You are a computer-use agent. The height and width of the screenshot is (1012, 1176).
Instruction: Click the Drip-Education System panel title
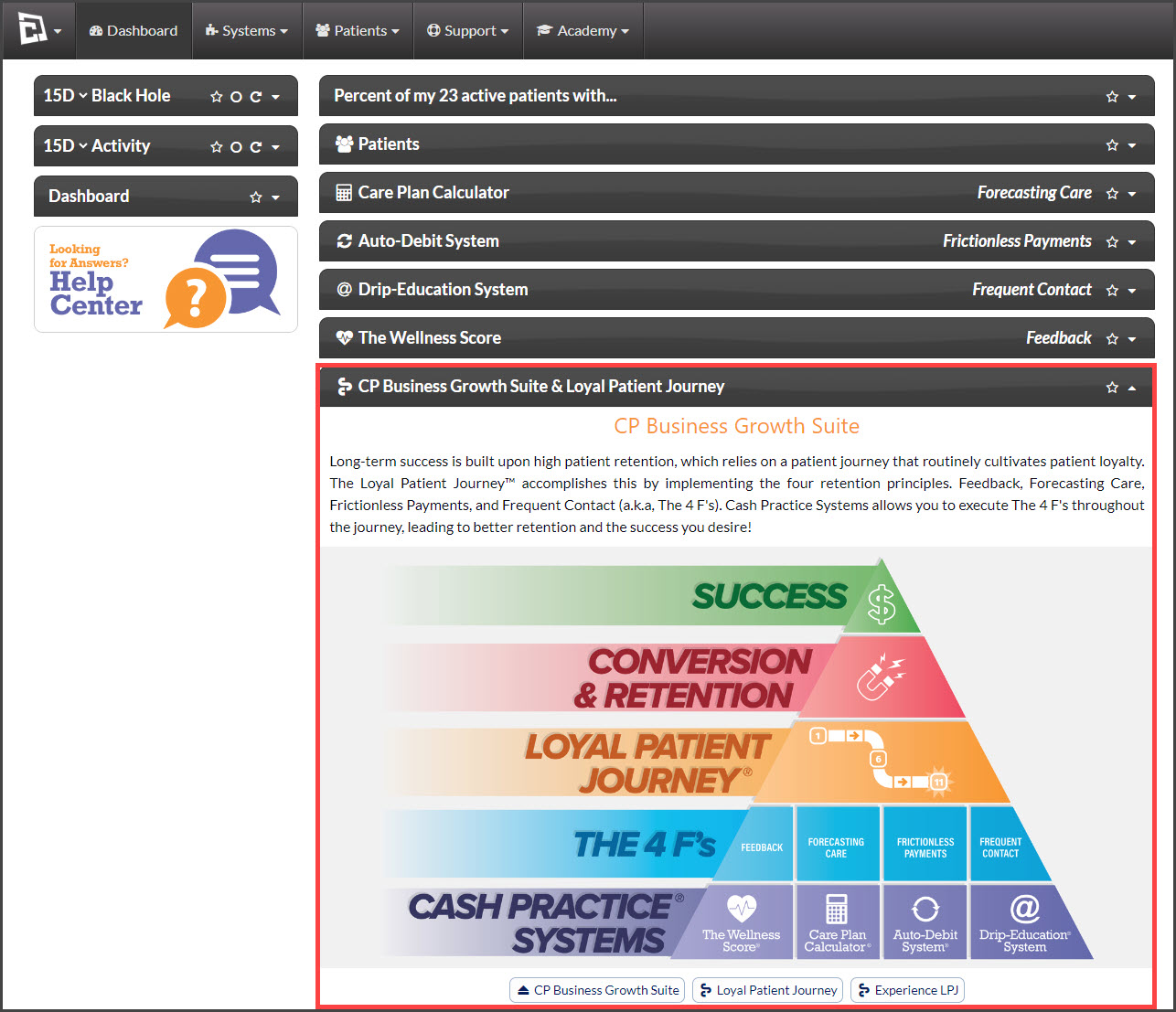[x=443, y=290]
